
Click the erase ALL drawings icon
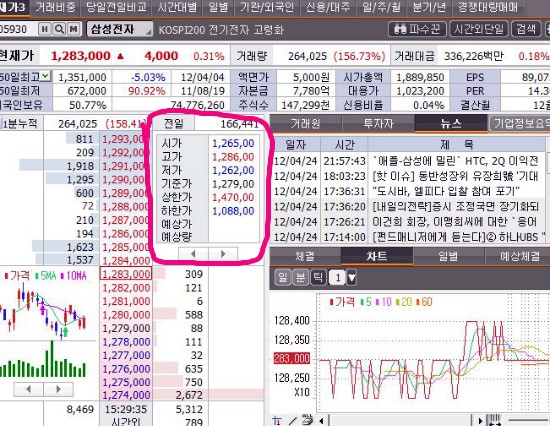click(307, 420)
